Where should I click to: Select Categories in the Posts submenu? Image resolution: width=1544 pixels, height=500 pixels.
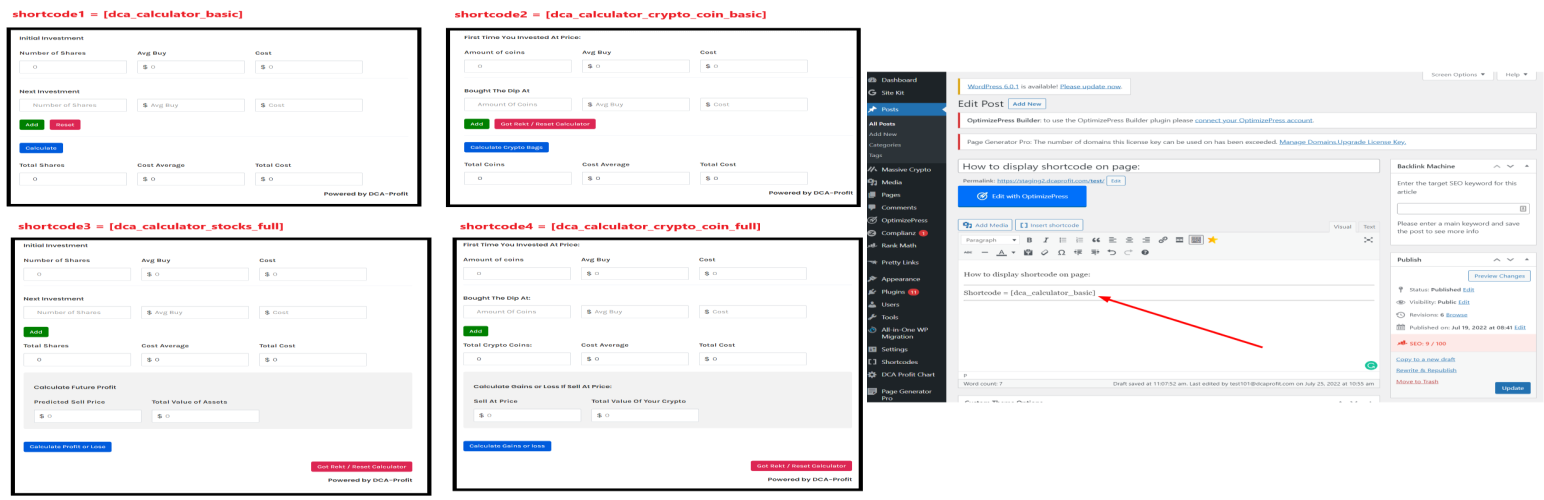[885, 145]
